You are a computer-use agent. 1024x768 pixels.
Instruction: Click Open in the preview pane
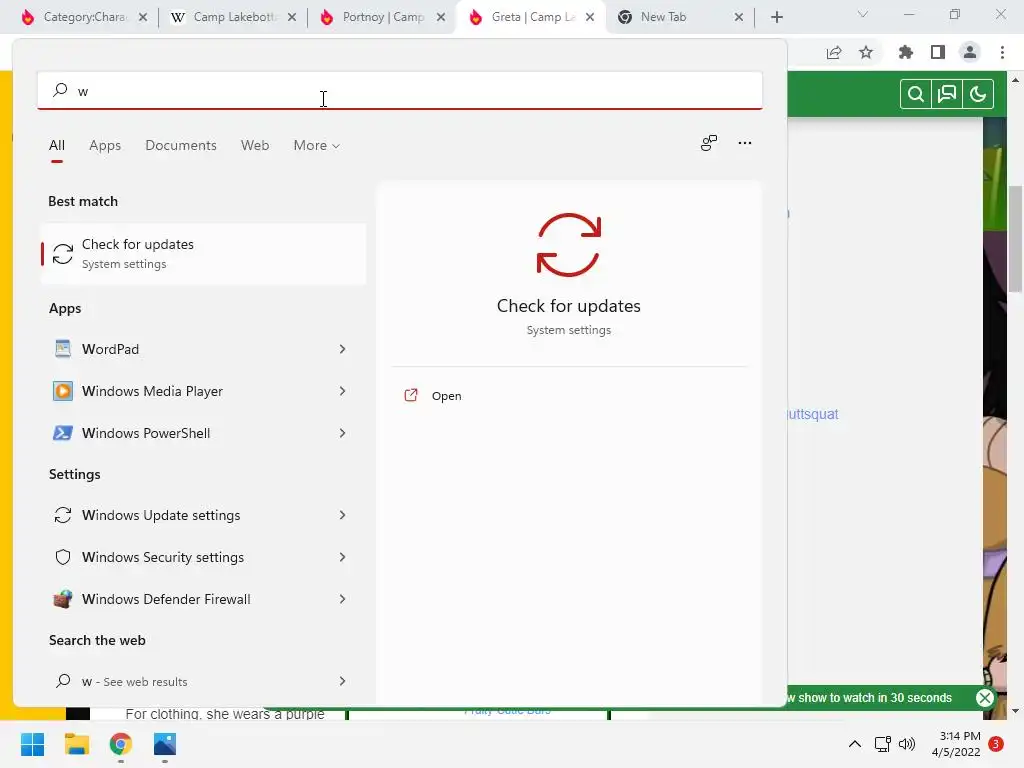pyautogui.click(x=446, y=396)
